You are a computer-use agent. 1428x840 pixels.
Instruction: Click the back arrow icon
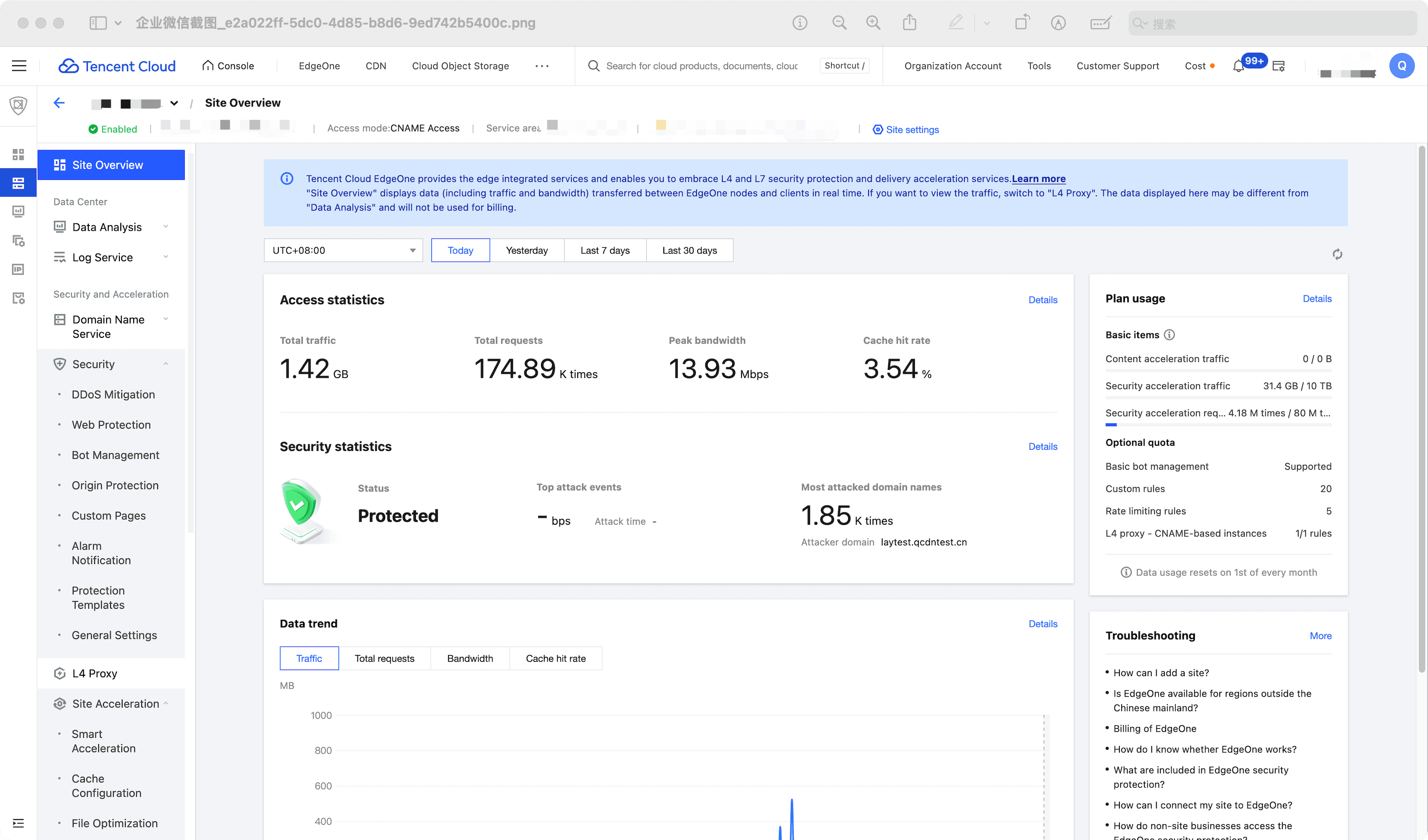(59, 103)
